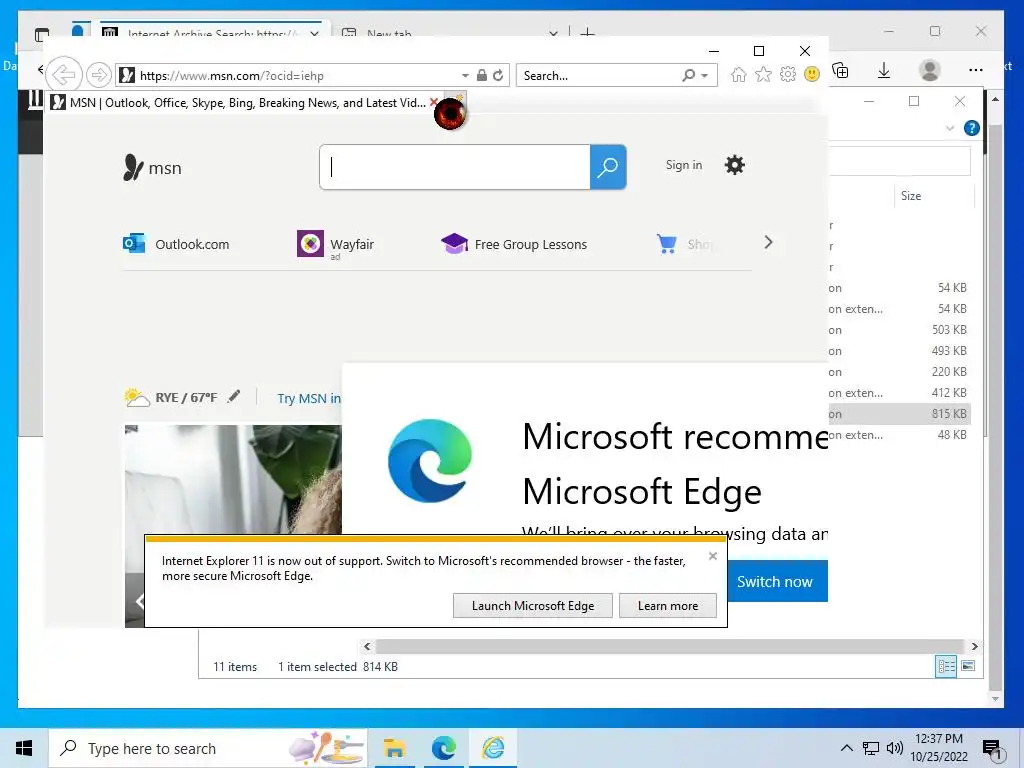This screenshot has height=768, width=1024.
Task: Click the blue MSN search button
Action: point(608,167)
